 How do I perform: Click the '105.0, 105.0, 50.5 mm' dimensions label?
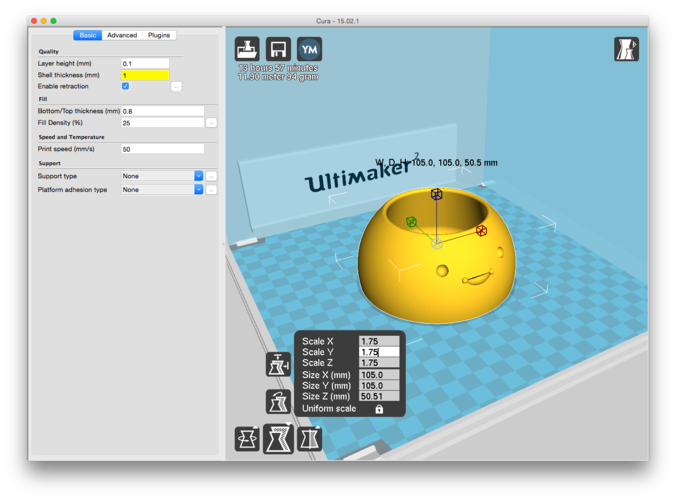coord(454,162)
